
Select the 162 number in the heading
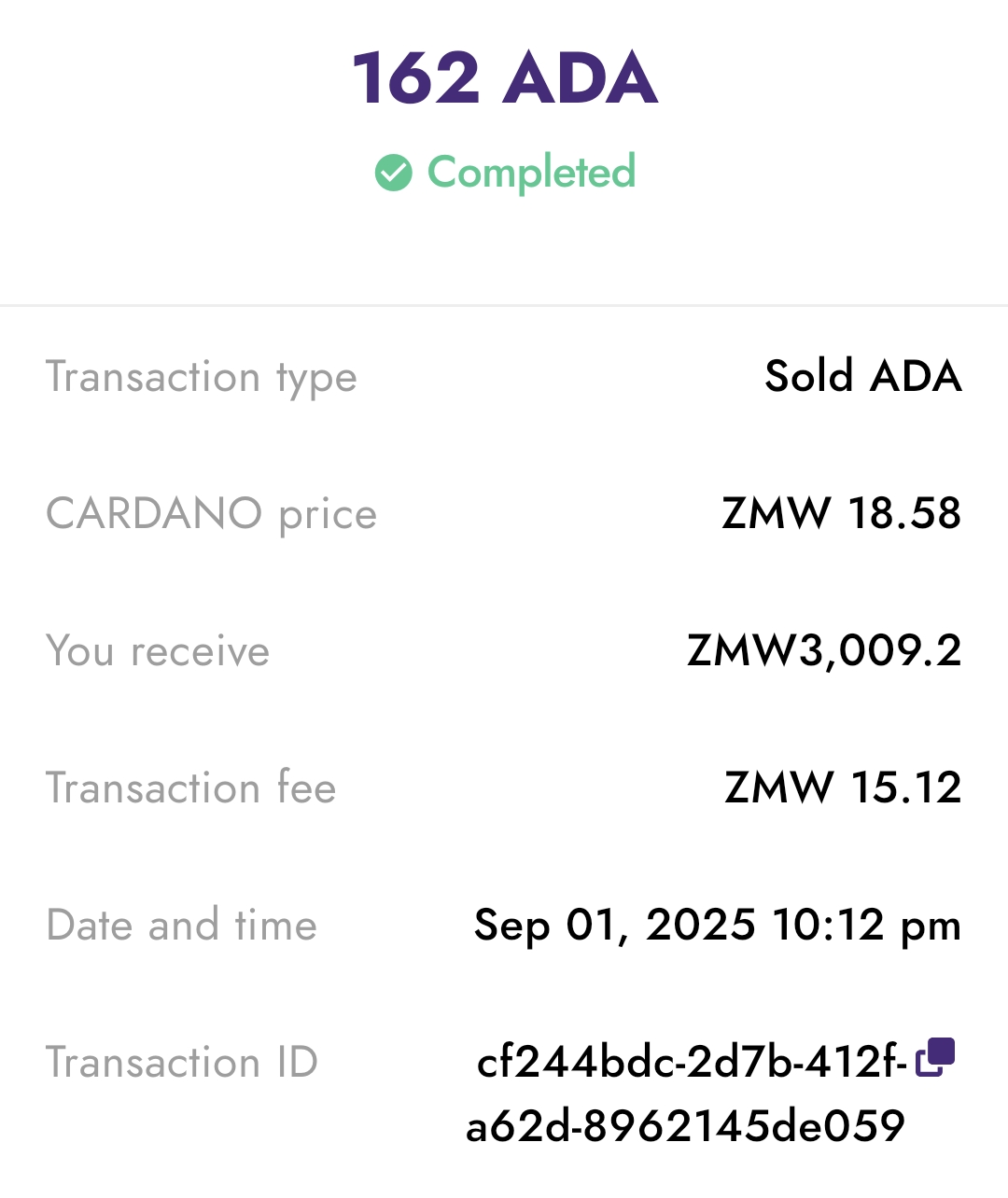[x=415, y=77]
